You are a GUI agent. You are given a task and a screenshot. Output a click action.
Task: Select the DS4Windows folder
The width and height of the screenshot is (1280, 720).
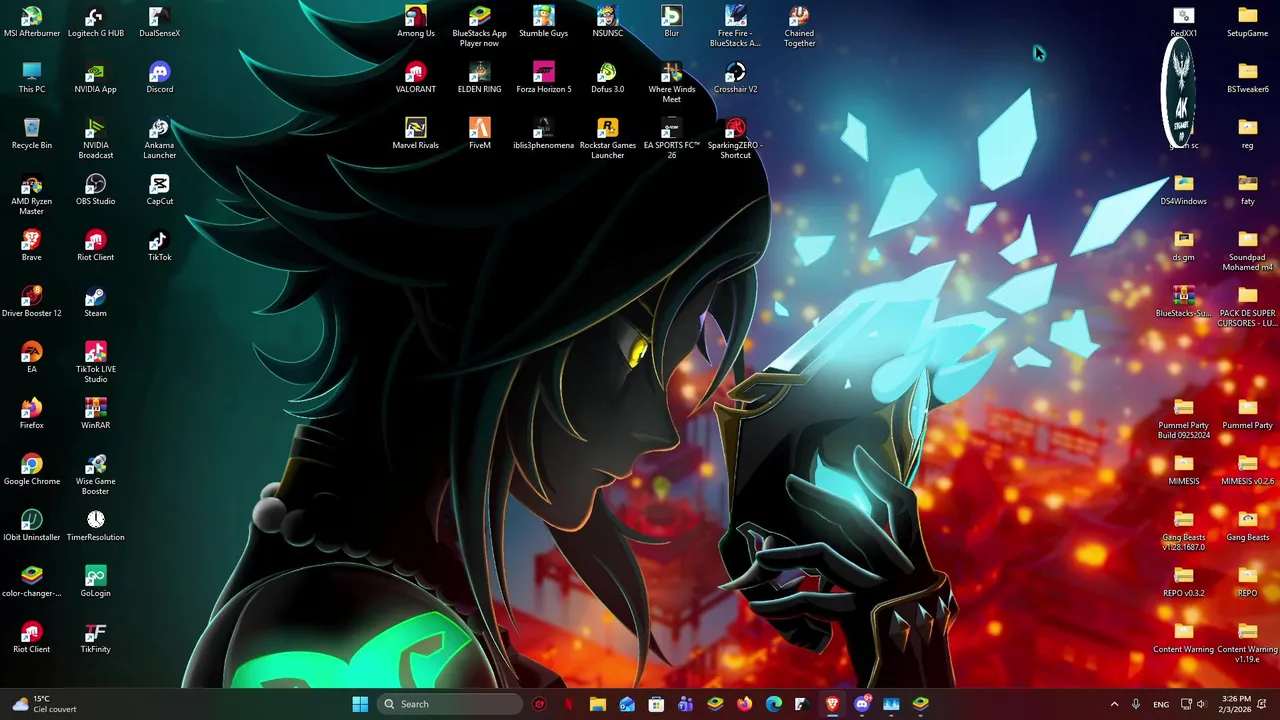[1184, 190]
